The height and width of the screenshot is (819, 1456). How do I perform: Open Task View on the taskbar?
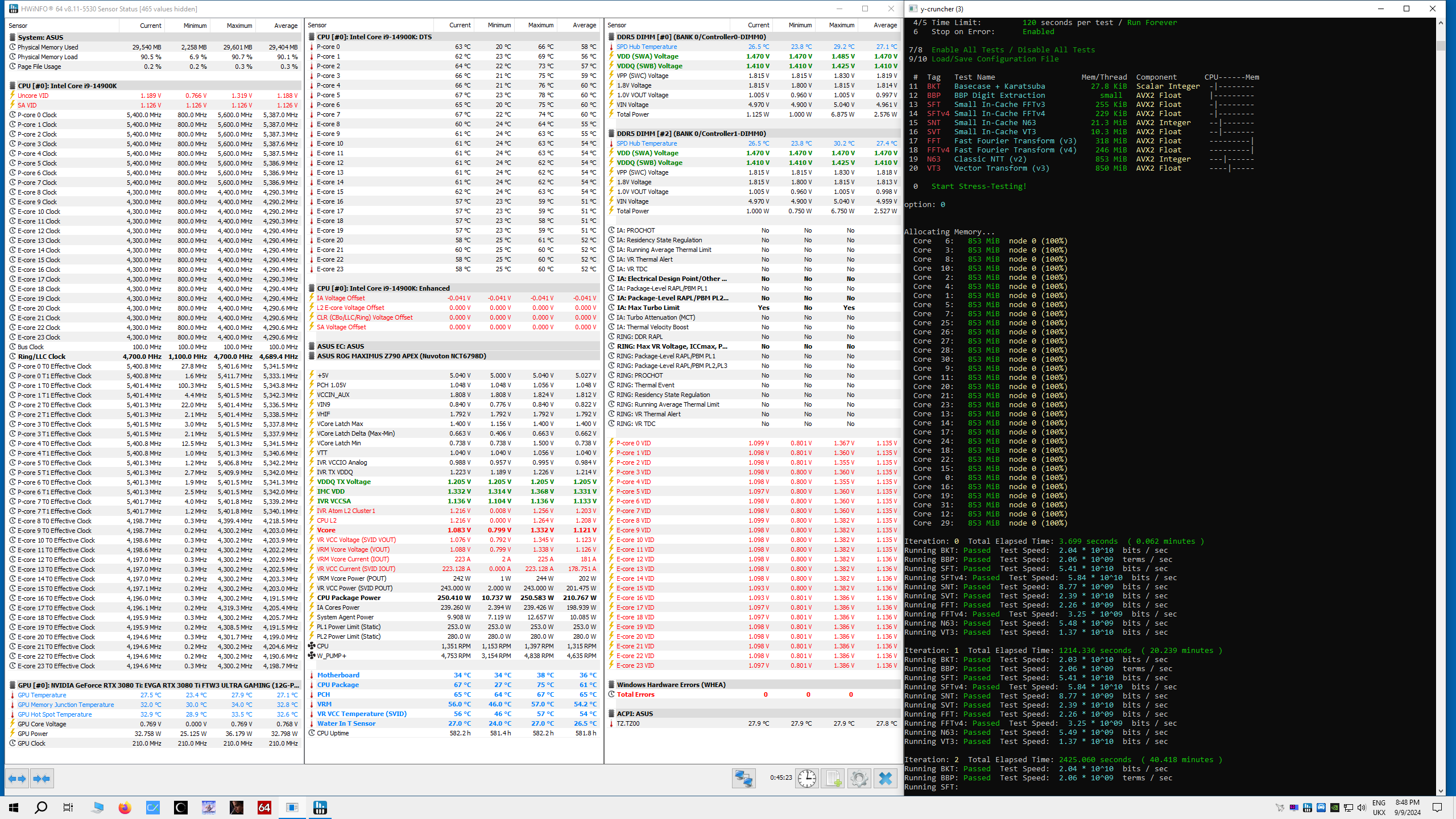point(68,808)
